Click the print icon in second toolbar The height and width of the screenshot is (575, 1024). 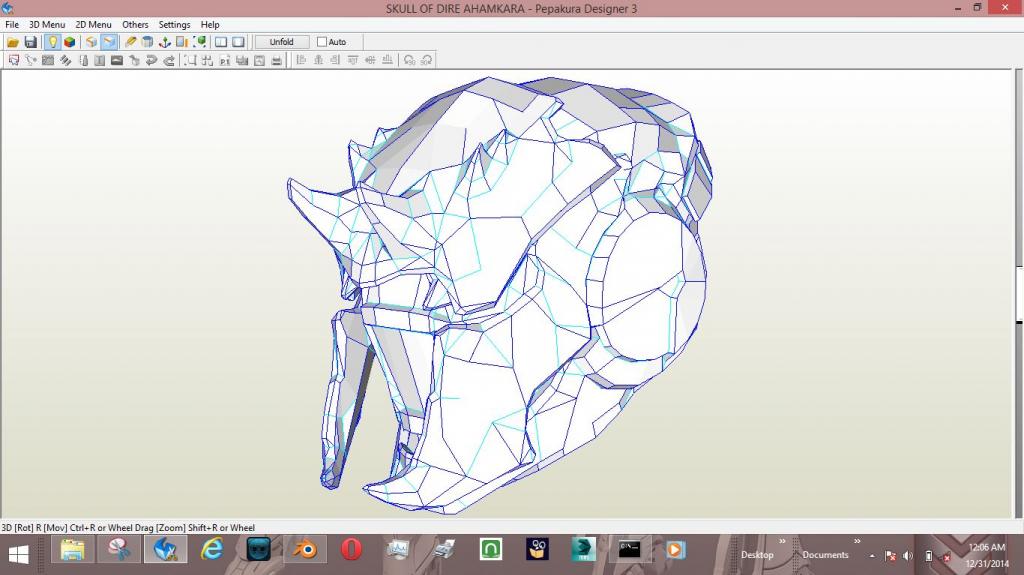click(x=277, y=60)
